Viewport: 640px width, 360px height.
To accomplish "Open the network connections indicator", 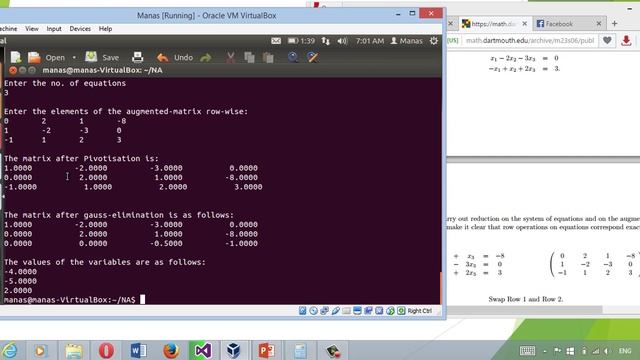I will pyautogui.click(x=325, y=41).
